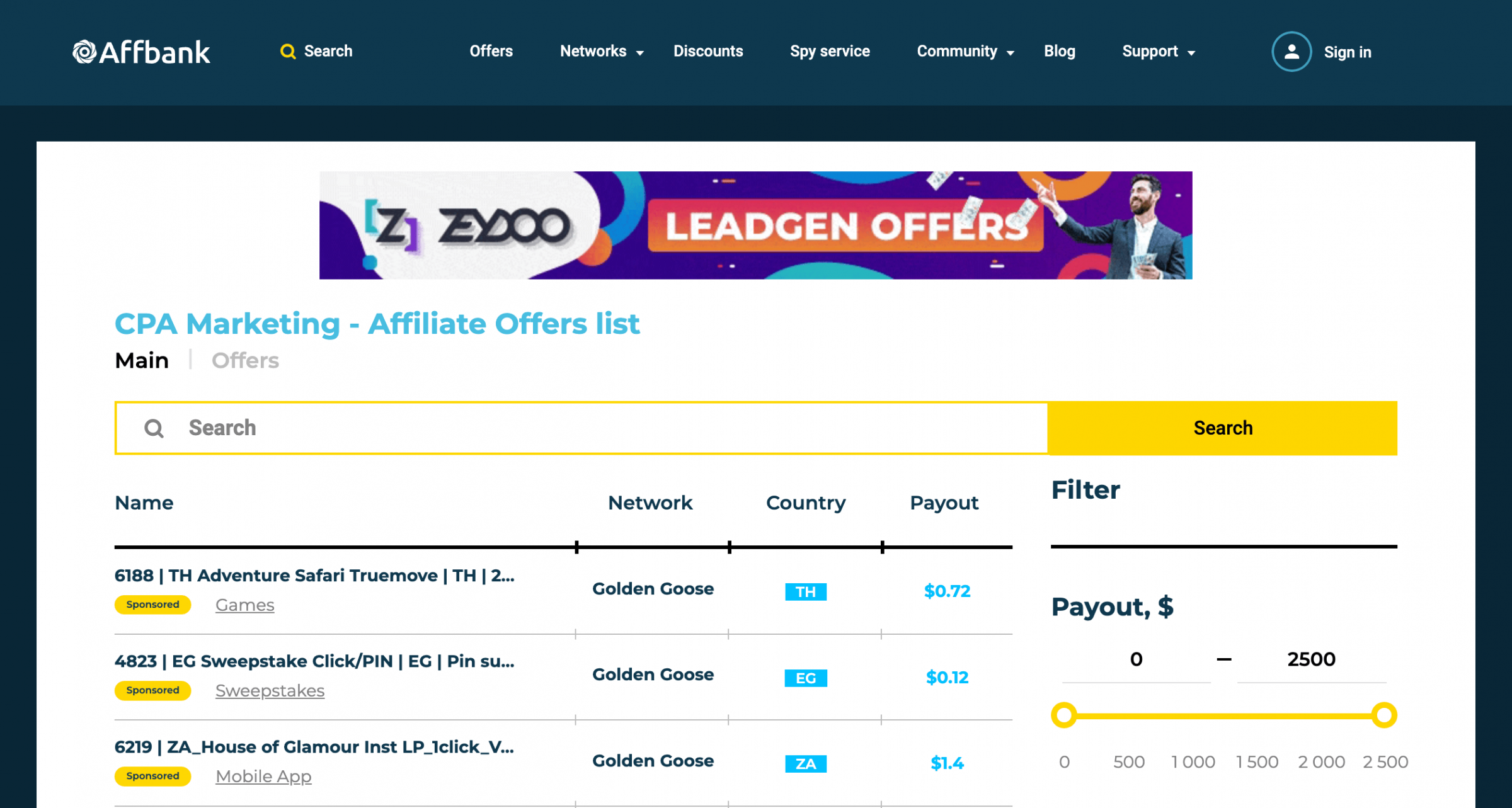The height and width of the screenshot is (808, 1512).
Task: Click the yellow magnifier icon in navbar
Action: [x=288, y=52]
